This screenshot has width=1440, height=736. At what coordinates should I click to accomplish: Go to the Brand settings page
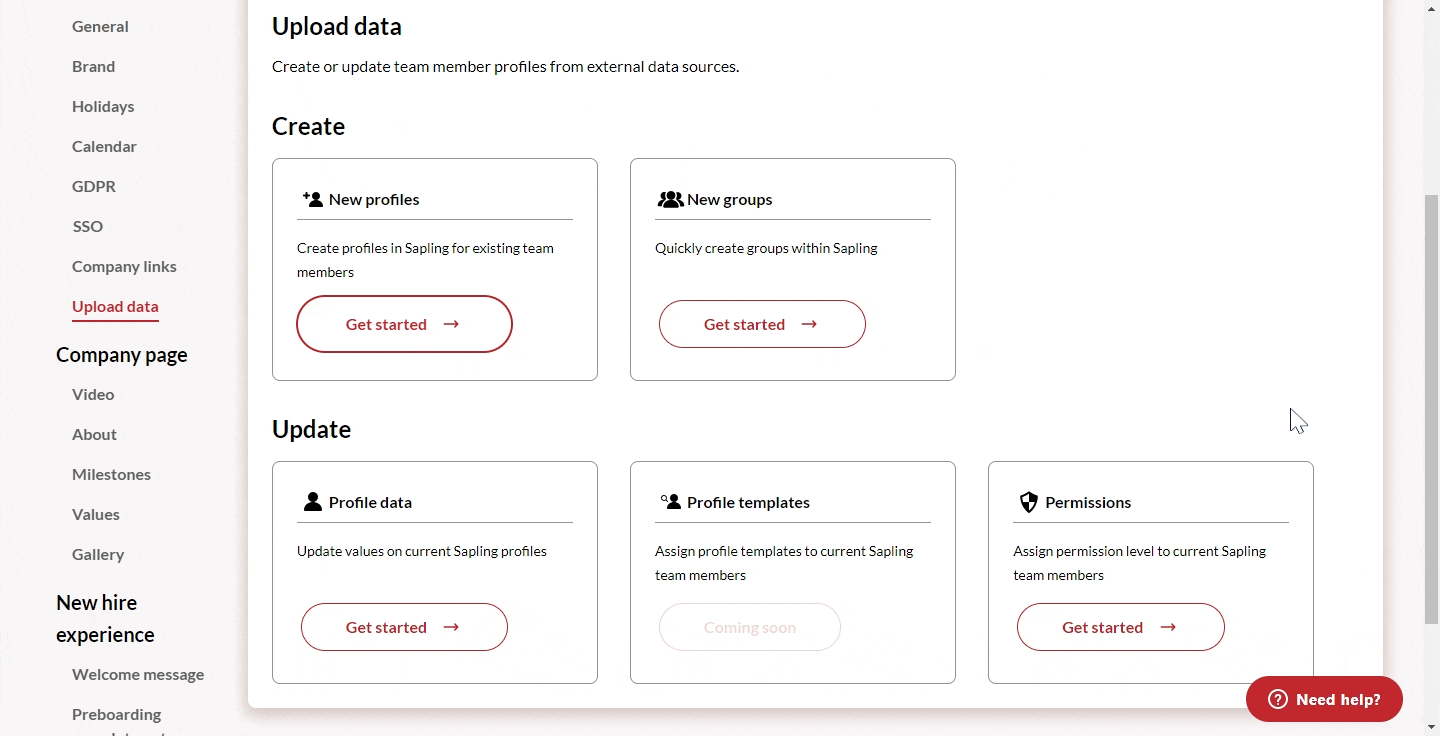pyautogui.click(x=93, y=66)
